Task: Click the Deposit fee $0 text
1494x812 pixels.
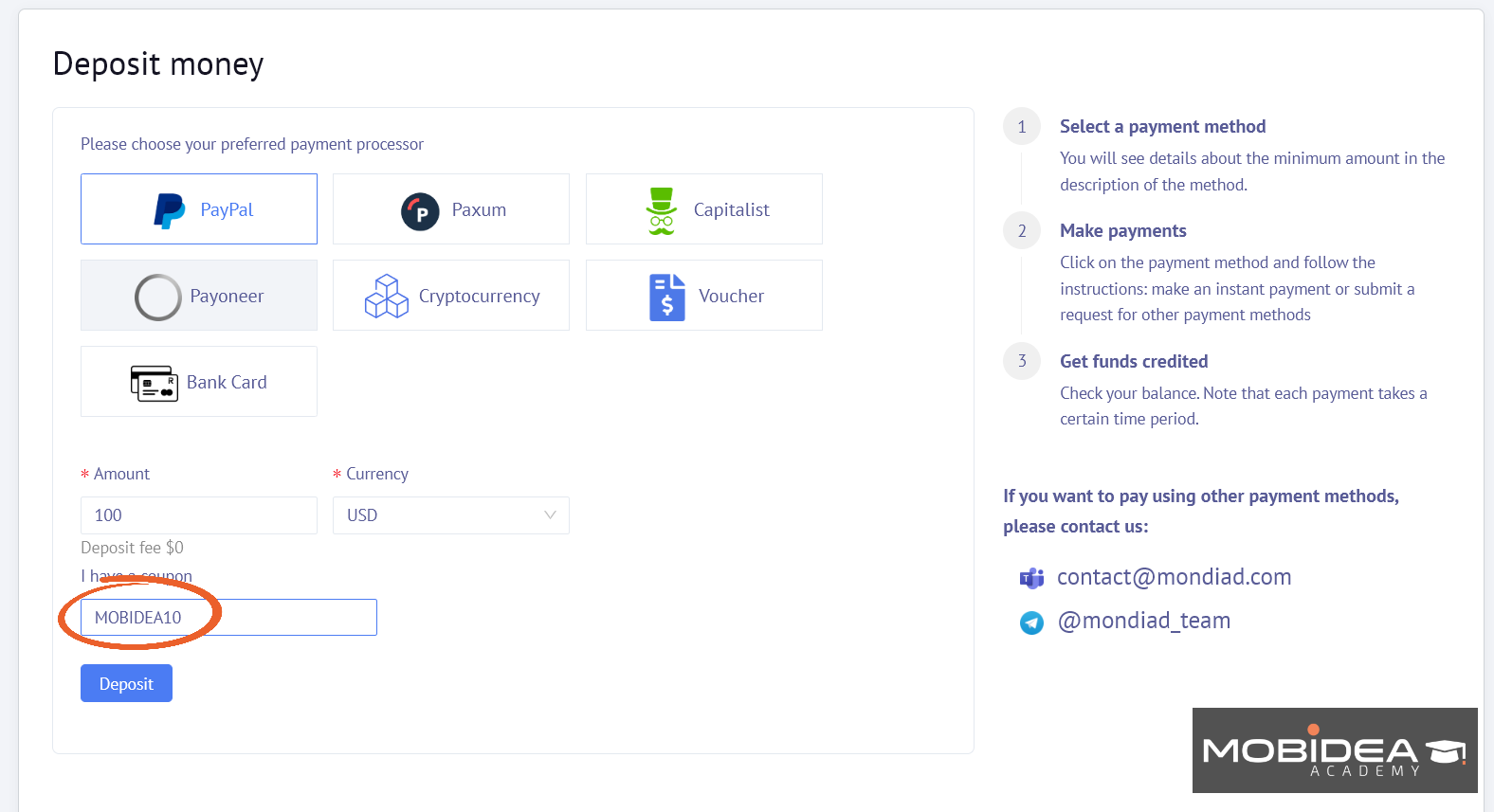Action: (x=133, y=548)
